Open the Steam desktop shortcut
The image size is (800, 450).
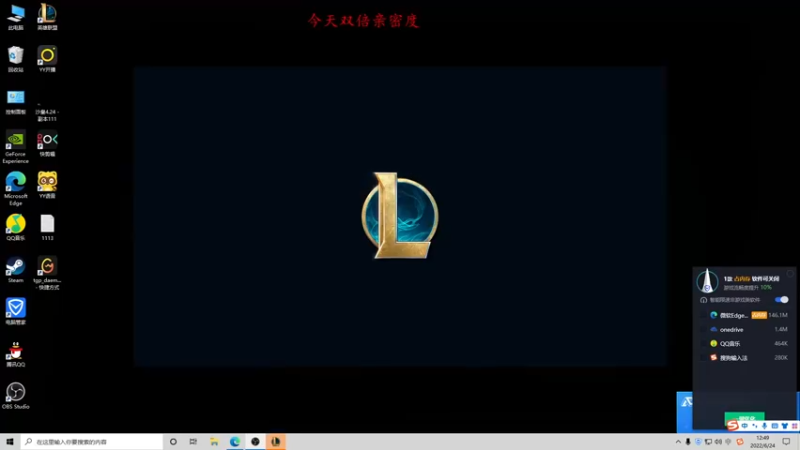click(x=16, y=270)
